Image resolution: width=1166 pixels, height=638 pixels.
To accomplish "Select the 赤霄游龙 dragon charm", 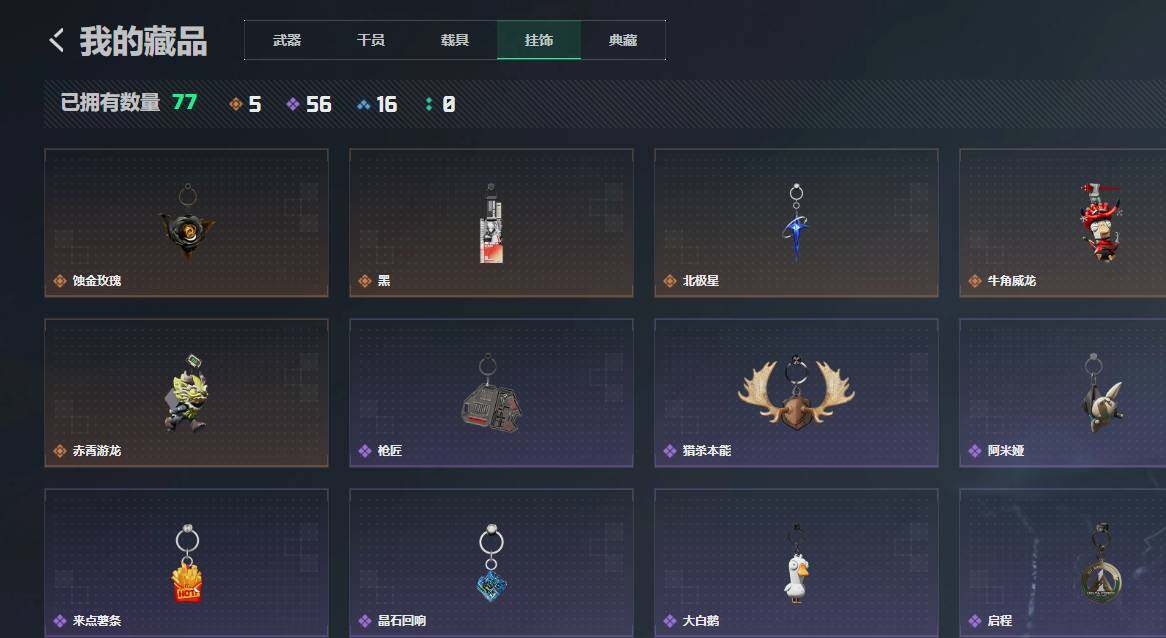I will pyautogui.click(x=187, y=393).
